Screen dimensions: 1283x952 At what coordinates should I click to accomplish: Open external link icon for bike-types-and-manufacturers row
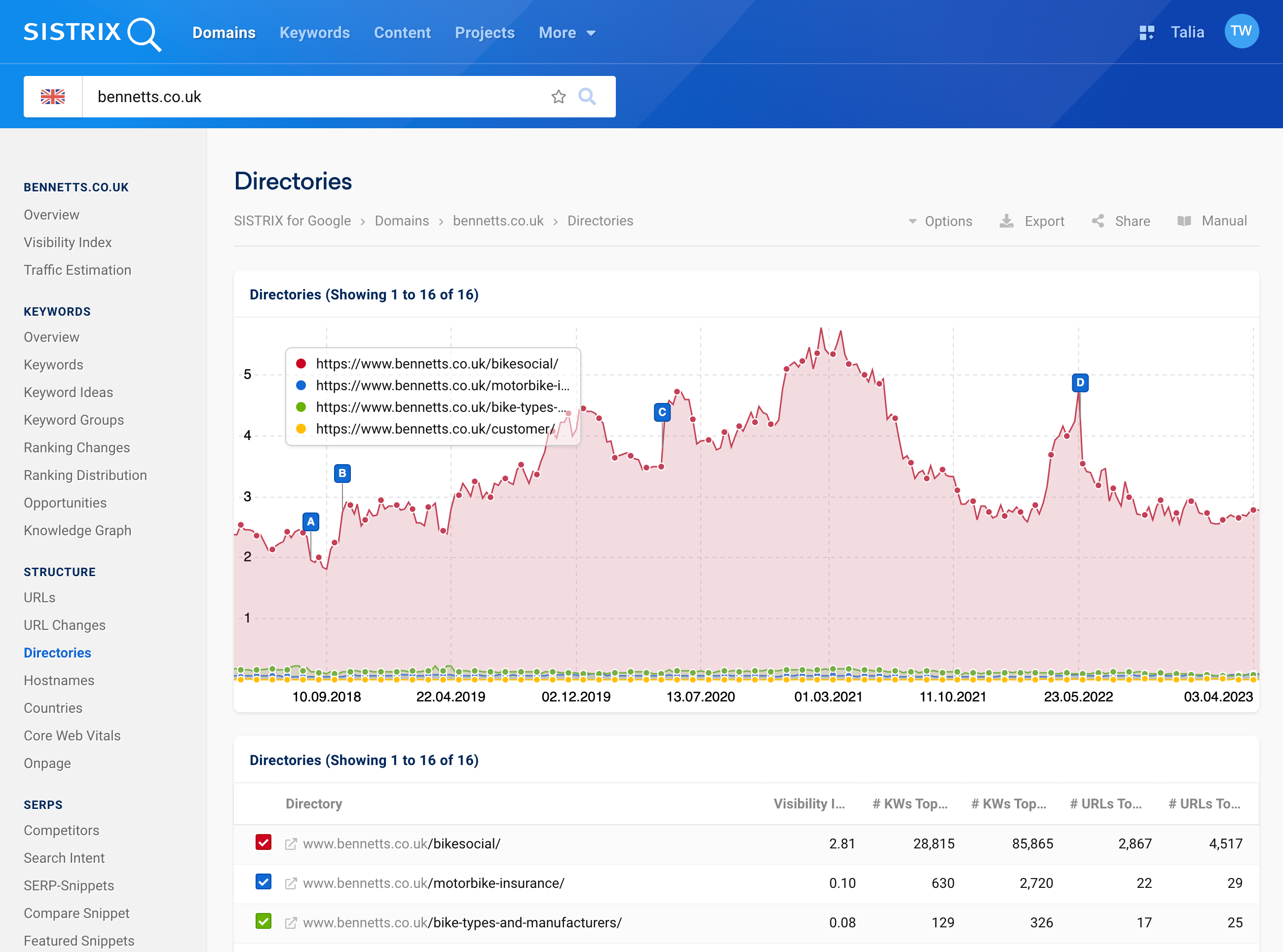pyautogui.click(x=291, y=922)
